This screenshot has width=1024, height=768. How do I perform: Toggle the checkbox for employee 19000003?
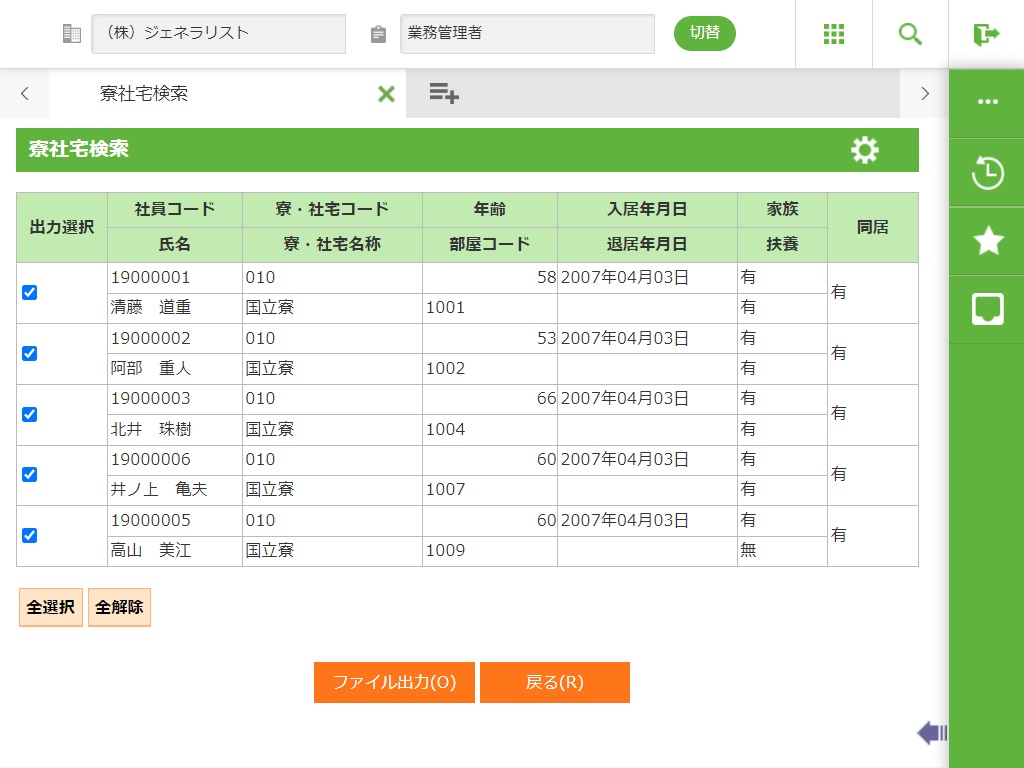pos(30,414)
